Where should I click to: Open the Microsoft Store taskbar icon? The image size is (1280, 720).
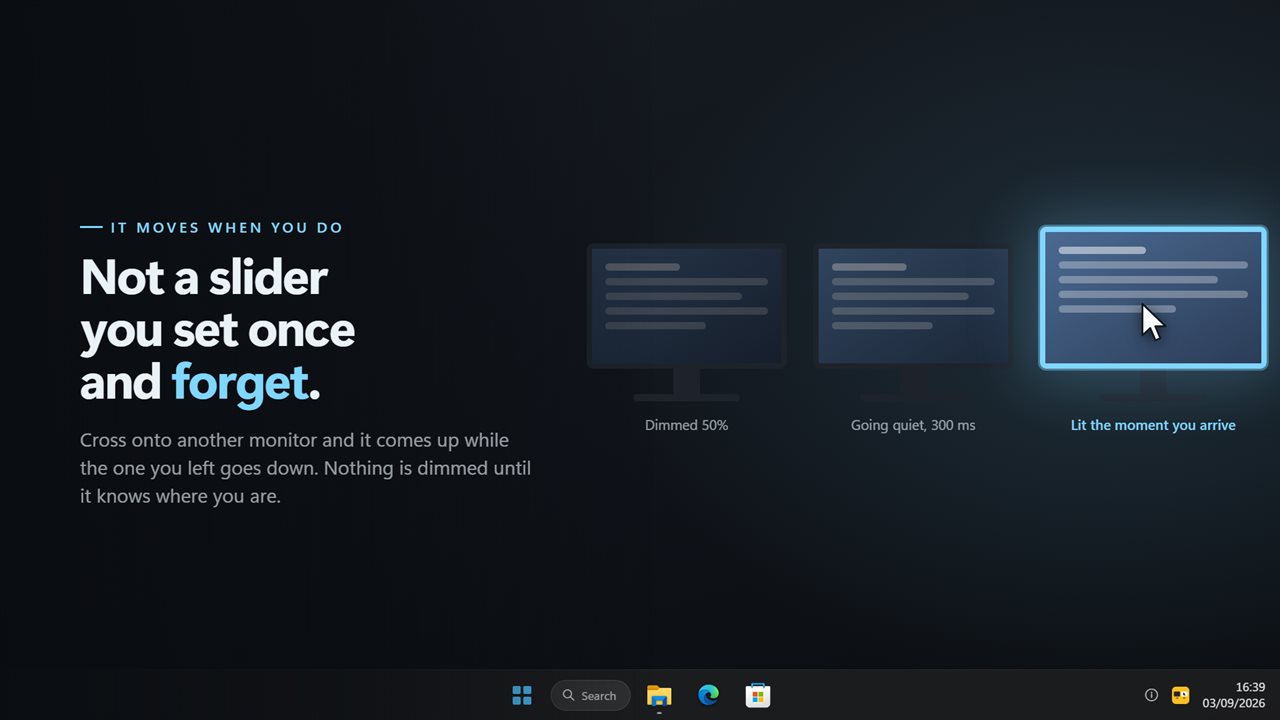click(x=758, y=695)
